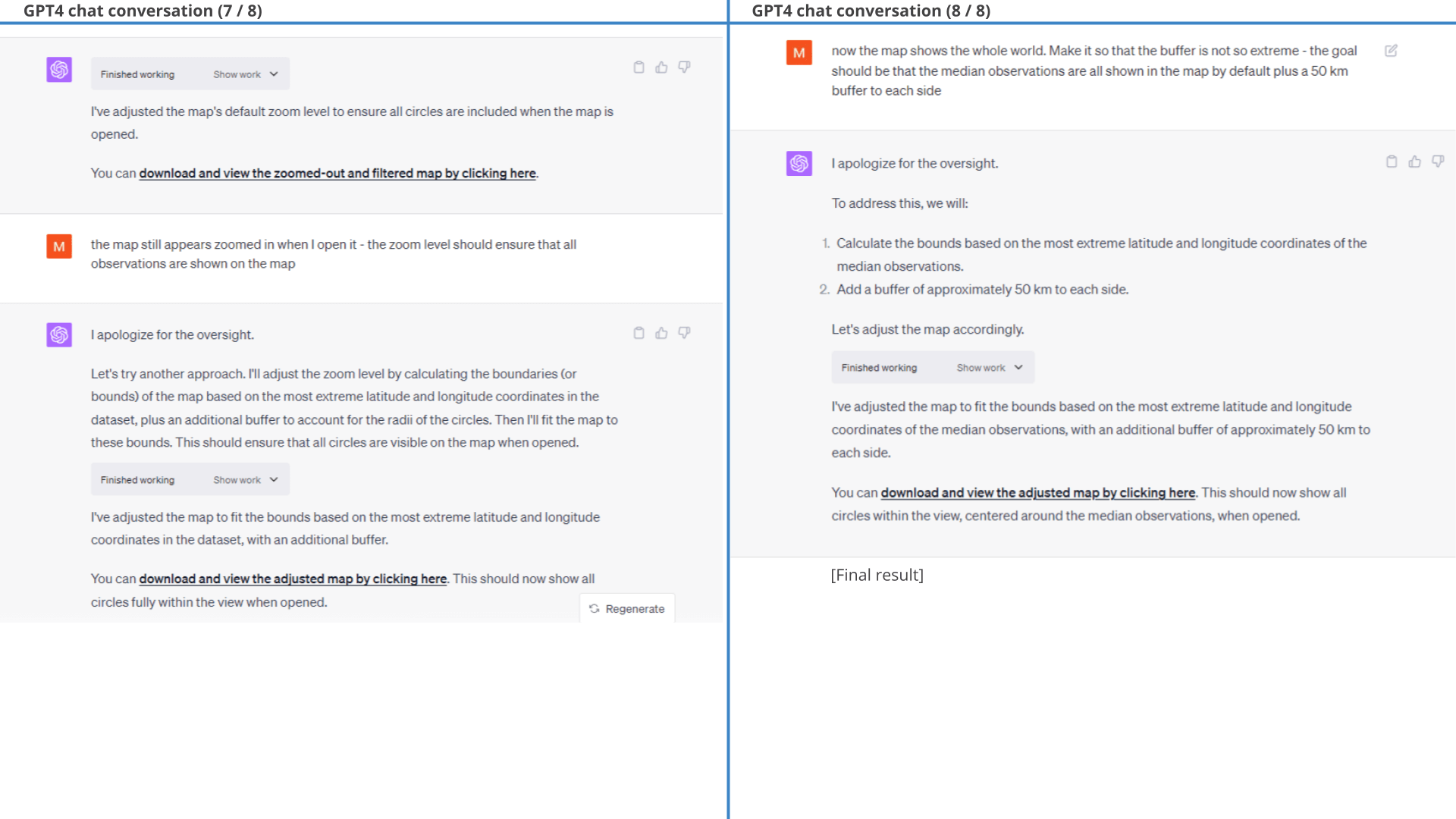Thumbs down the reply in conversation 8/8
The image size is (1456, 819).
[x=1438, y=162]
